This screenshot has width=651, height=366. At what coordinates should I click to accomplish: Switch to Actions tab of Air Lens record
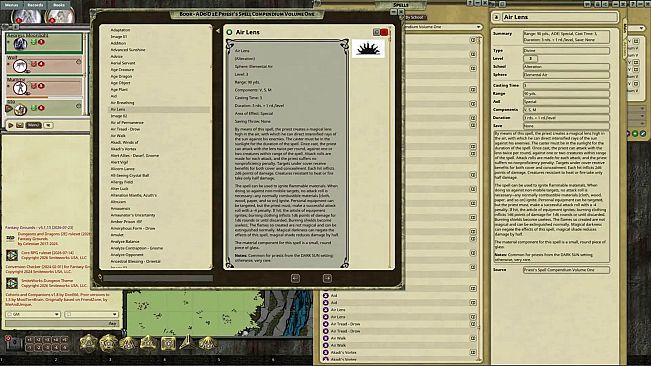(625, 49)
